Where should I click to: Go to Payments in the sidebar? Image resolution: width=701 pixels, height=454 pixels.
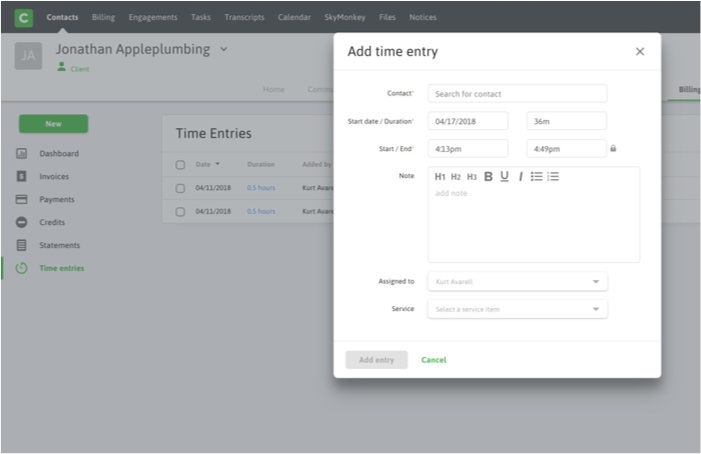pos(57,199)
